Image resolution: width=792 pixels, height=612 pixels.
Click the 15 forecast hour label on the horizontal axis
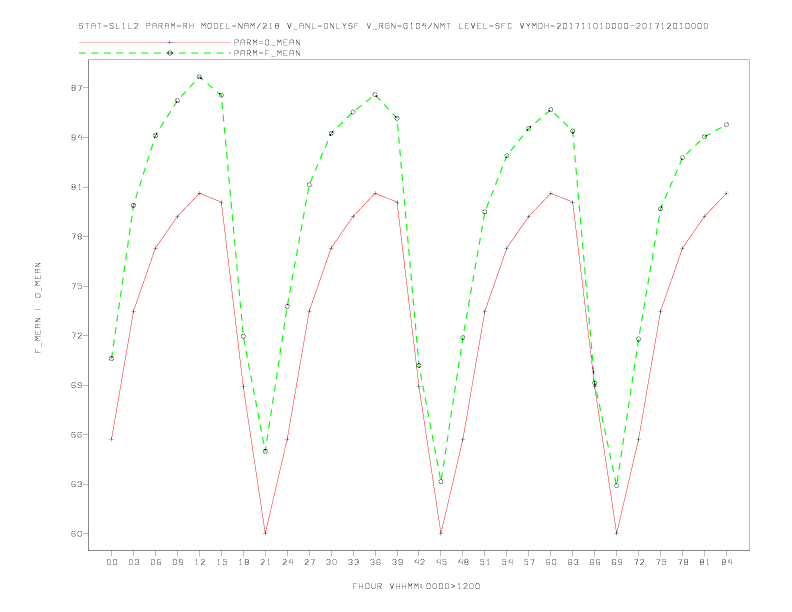[221, 562]
